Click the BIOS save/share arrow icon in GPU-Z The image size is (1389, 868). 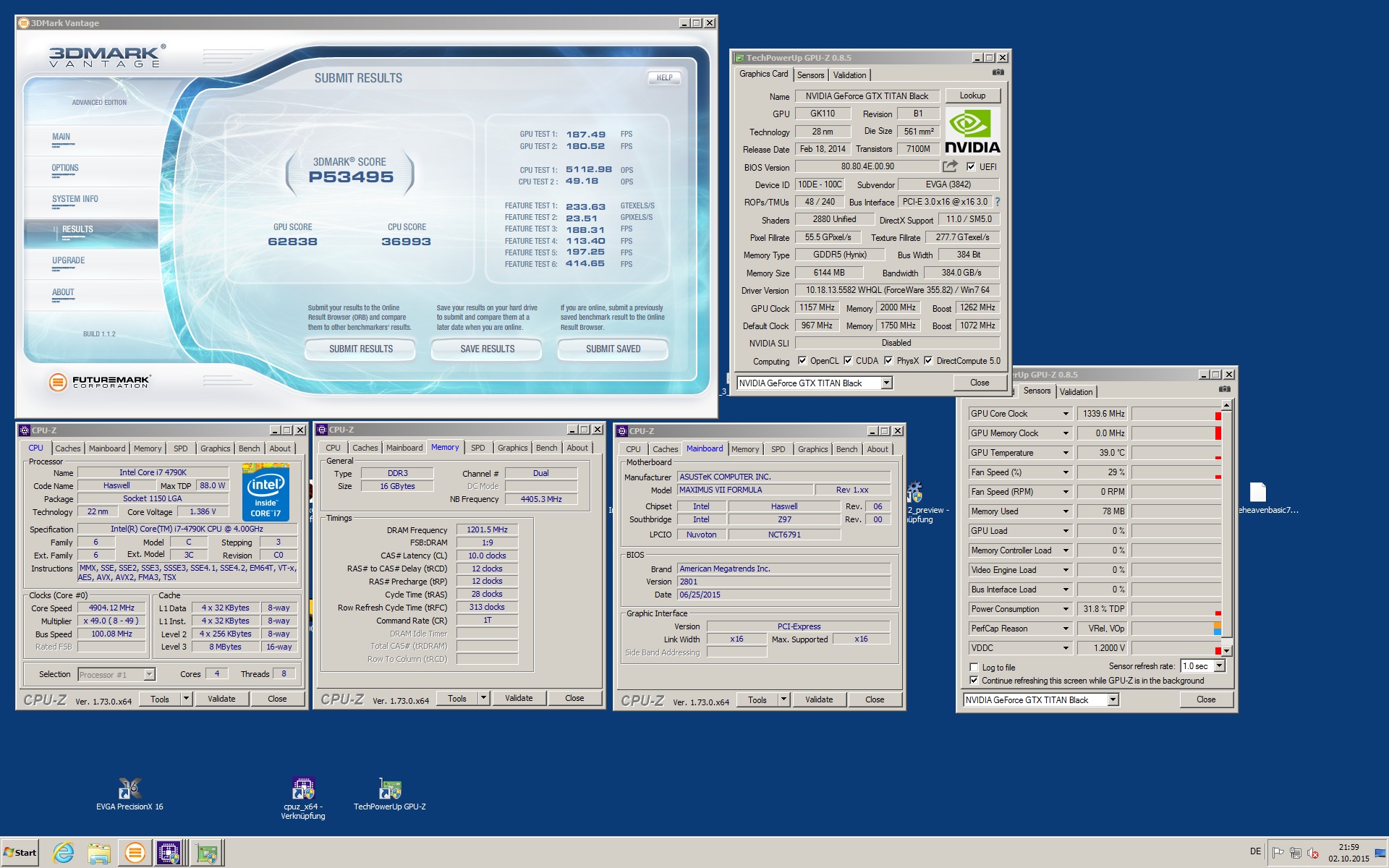tap(950, 166)
